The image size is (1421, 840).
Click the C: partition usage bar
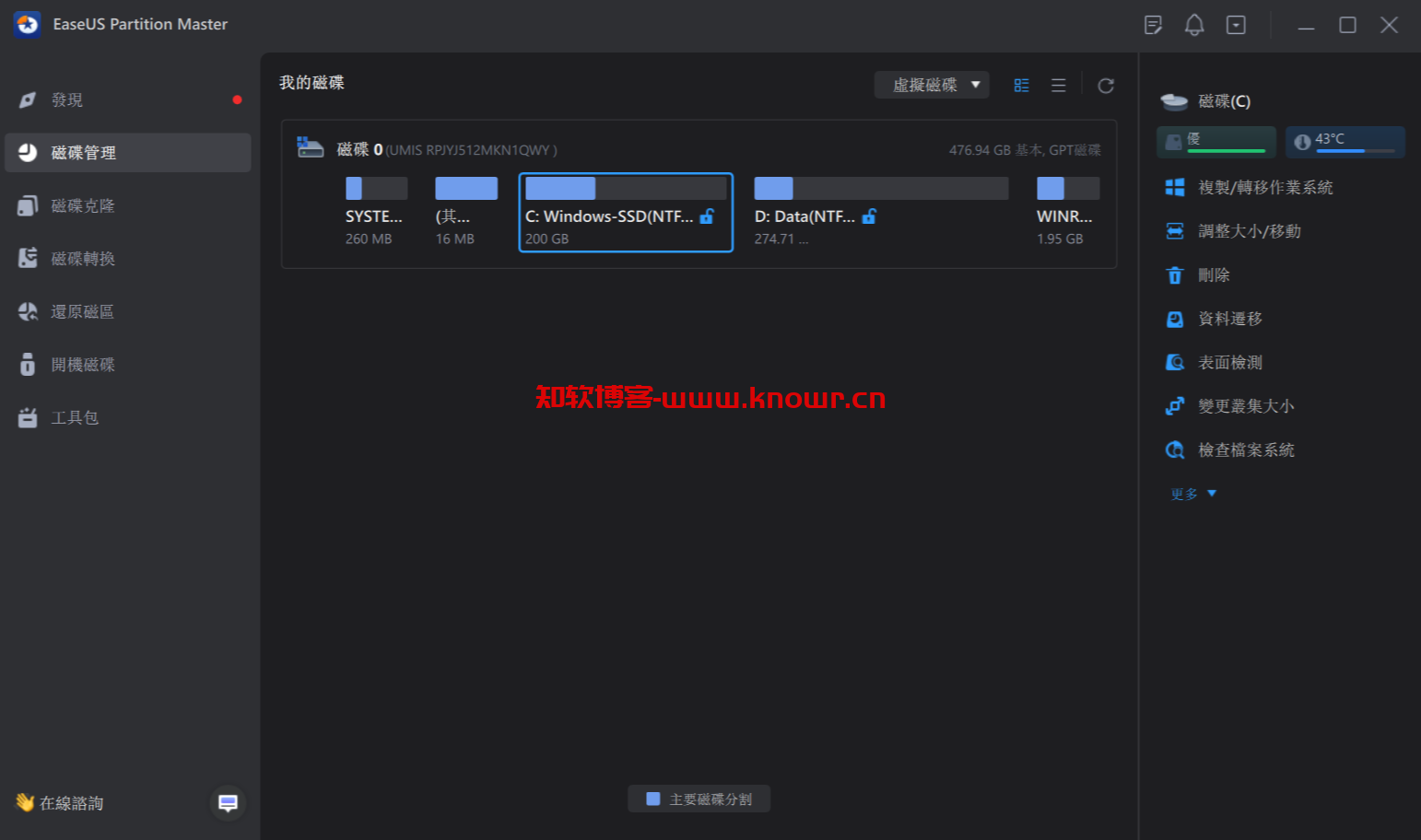pos(626,189)
